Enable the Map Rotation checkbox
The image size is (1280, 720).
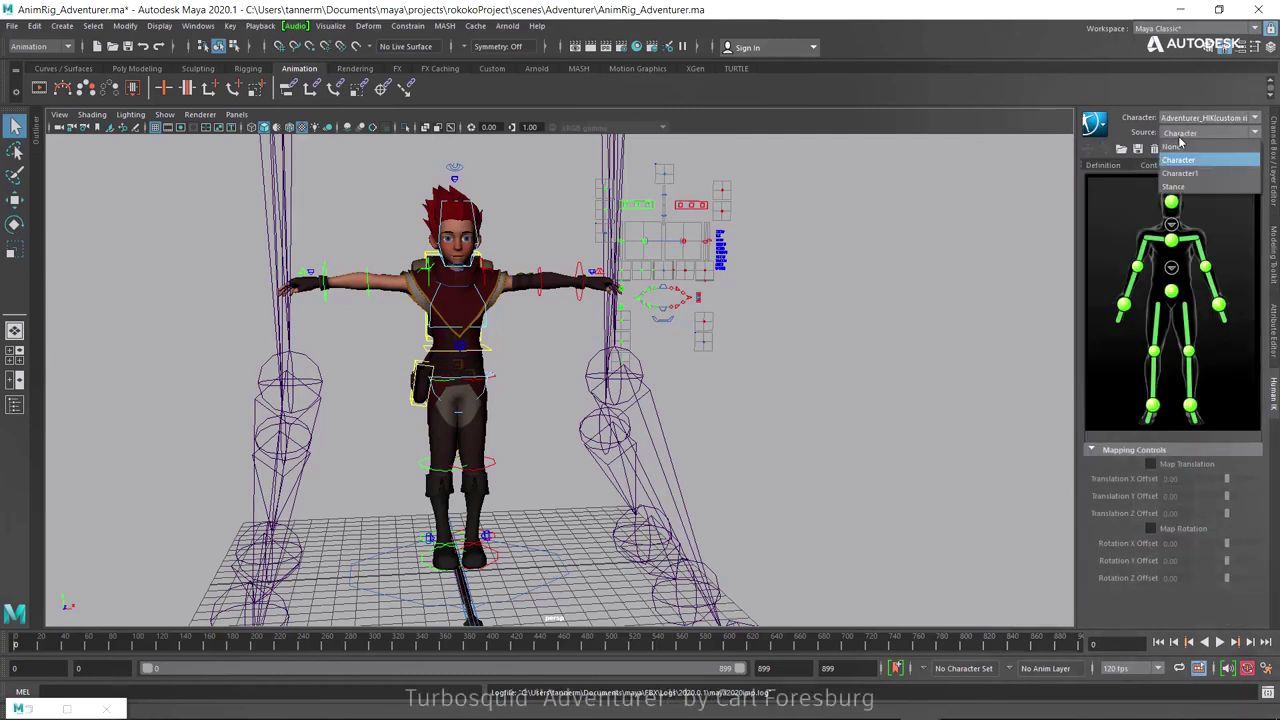pos(1150,529)
